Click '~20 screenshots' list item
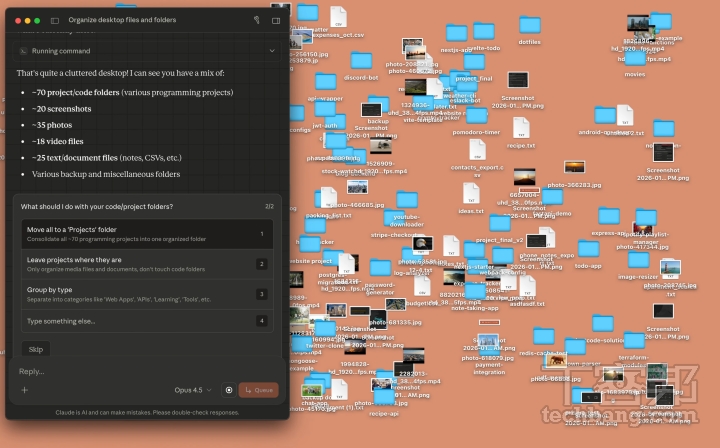The image size is (720, 448). [62, 109]
